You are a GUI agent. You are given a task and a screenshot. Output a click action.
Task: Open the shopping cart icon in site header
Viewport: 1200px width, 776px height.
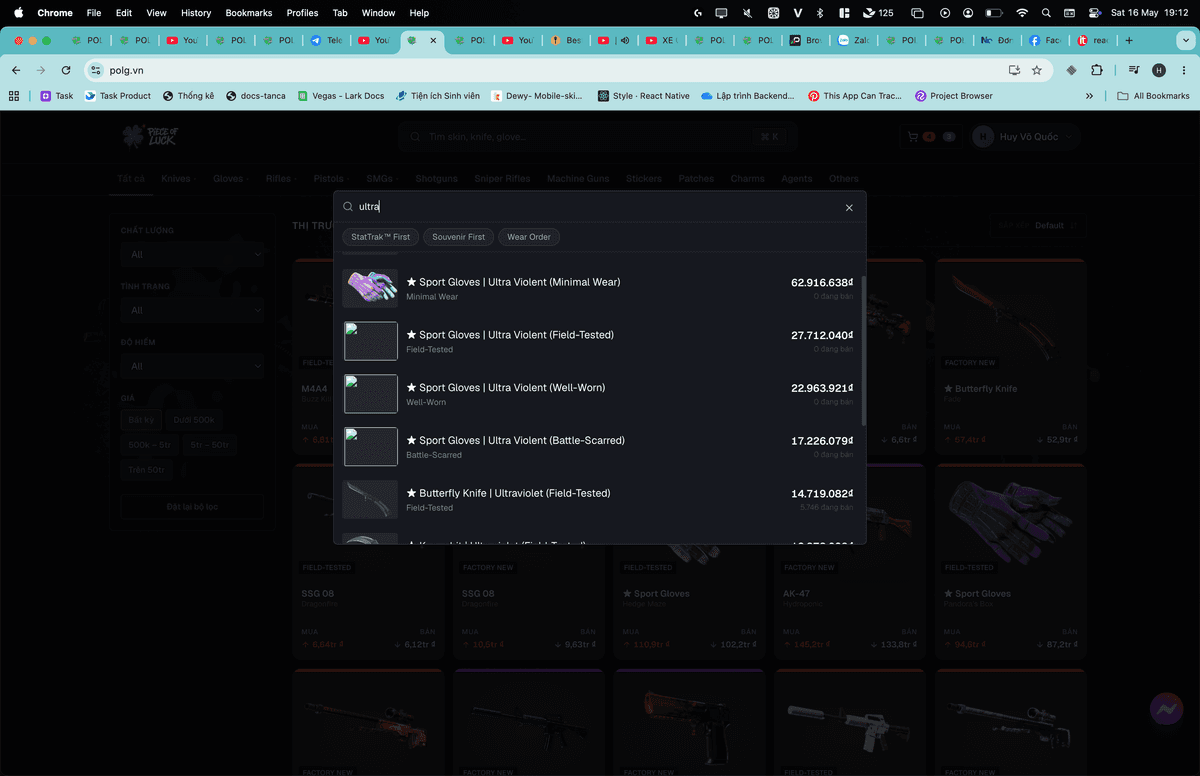(913, 136)
